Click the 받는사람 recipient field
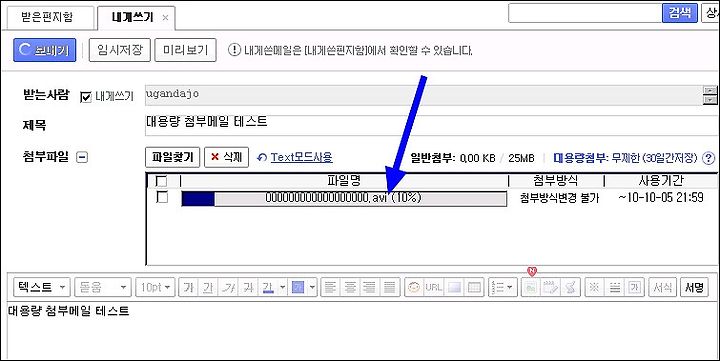 tap(424, 95)
